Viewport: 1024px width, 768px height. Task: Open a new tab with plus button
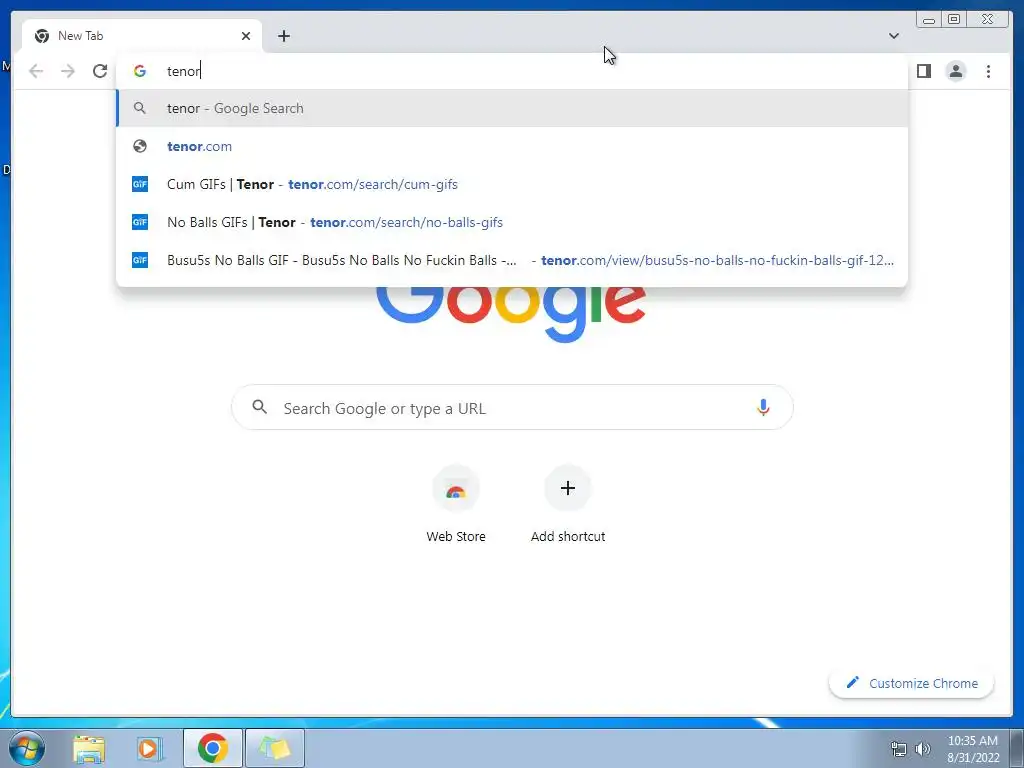pyautogui.click(x=283, y=36)
